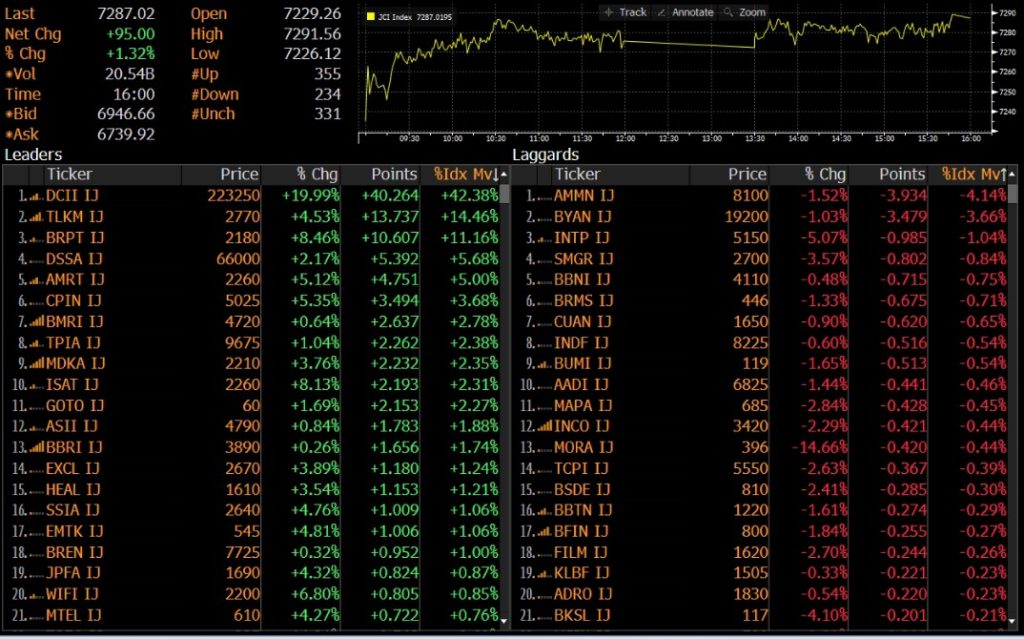This screenshot has width=1024, height=639.
Task: Enable the Track crosshair tool on the chart
Action: coord(626,12)
